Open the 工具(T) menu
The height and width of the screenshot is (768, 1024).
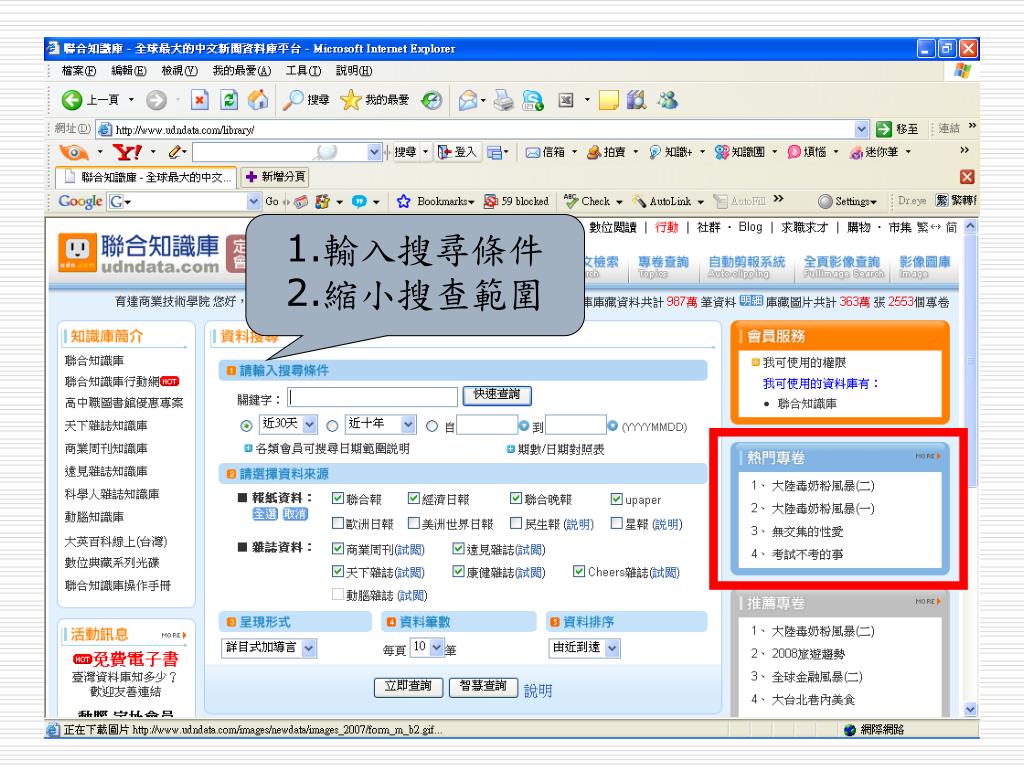(x=303, y=71)
